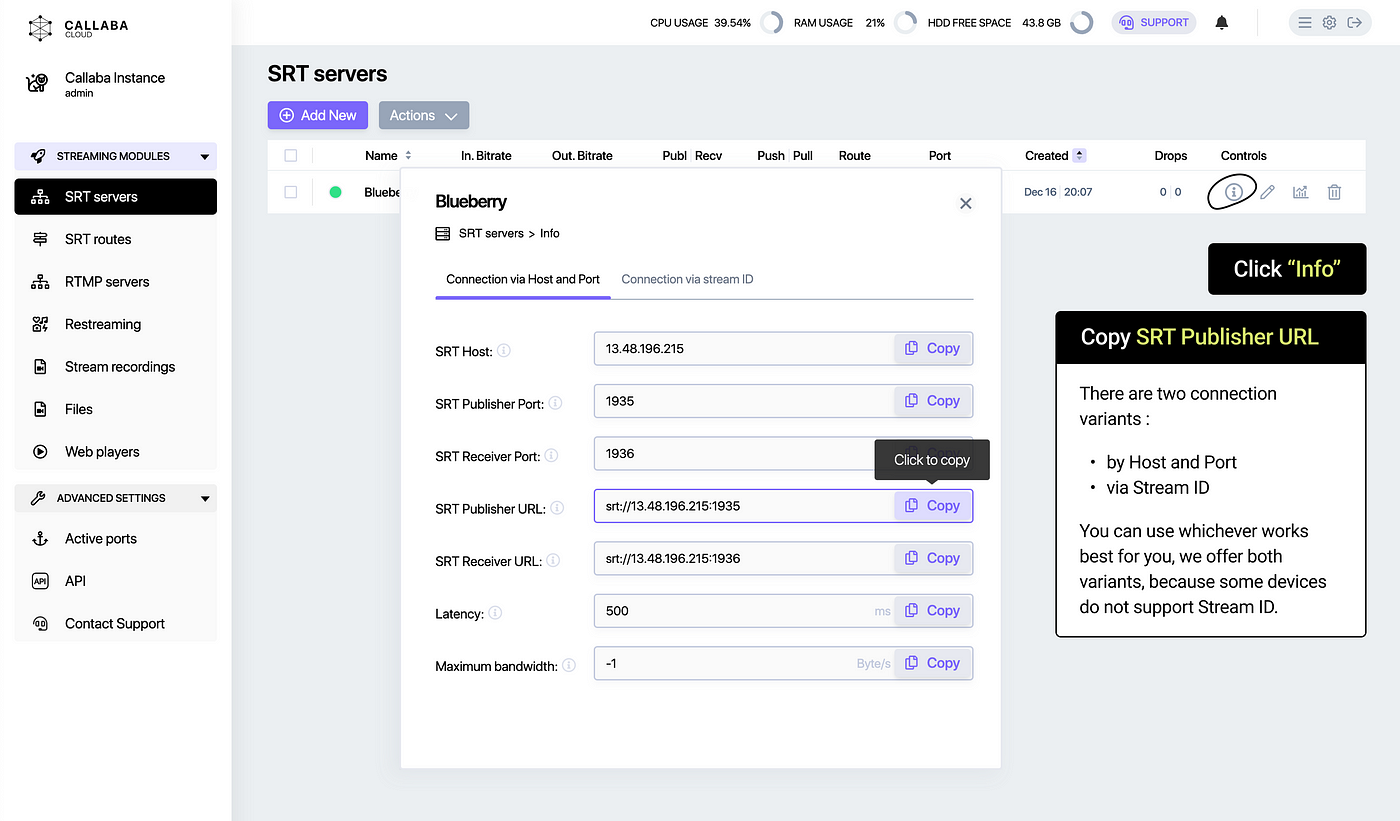Open Contact Support in sidebar
The width and height of the screenshot is (1400, 821).
(x=115, y=624)
